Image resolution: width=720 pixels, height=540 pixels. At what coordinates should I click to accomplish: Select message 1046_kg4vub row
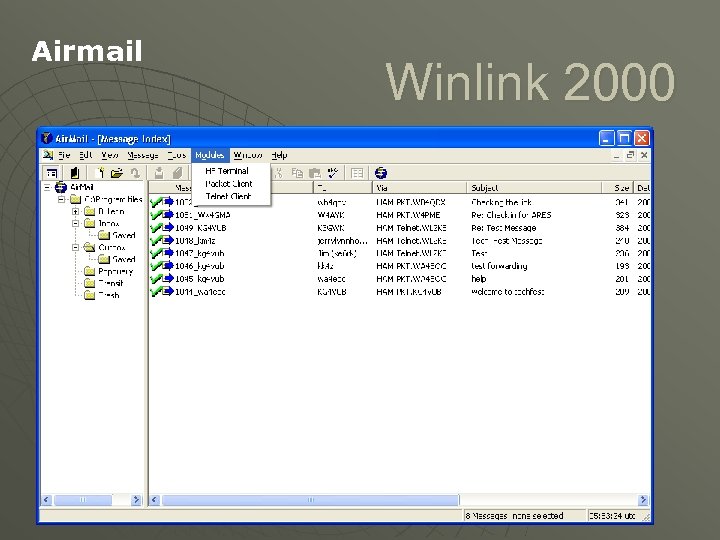[x=399, y=266]
